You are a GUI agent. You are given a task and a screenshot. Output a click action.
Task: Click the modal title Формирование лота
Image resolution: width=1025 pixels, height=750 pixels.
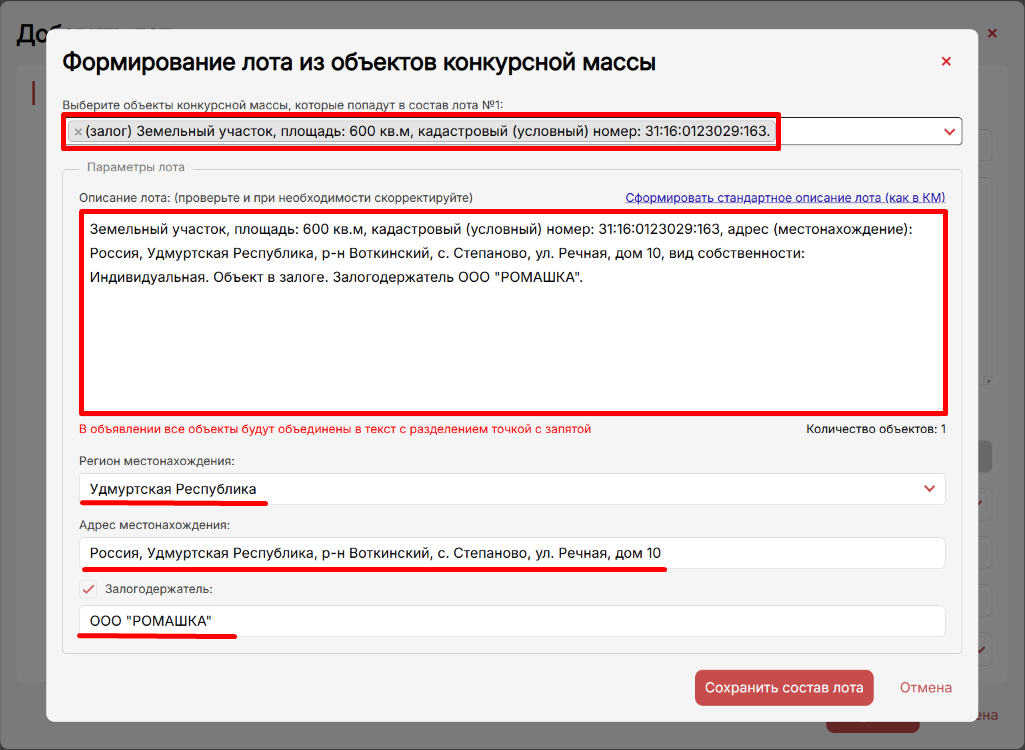click(x=358, y=62)
